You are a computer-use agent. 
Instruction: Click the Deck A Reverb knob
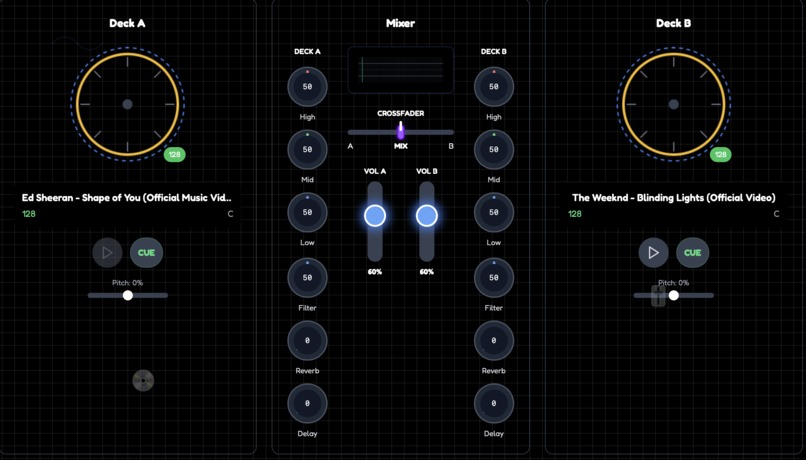[307, 340]
